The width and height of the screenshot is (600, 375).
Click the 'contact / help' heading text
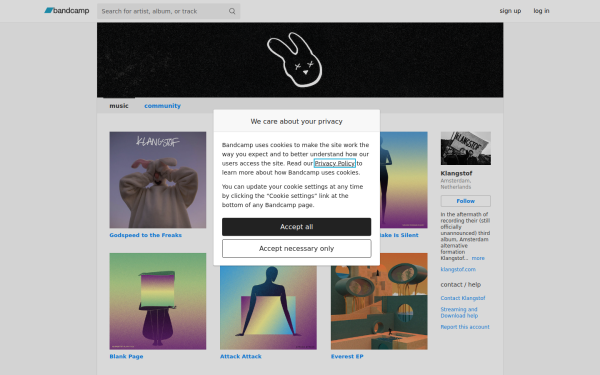pos(461,284)
